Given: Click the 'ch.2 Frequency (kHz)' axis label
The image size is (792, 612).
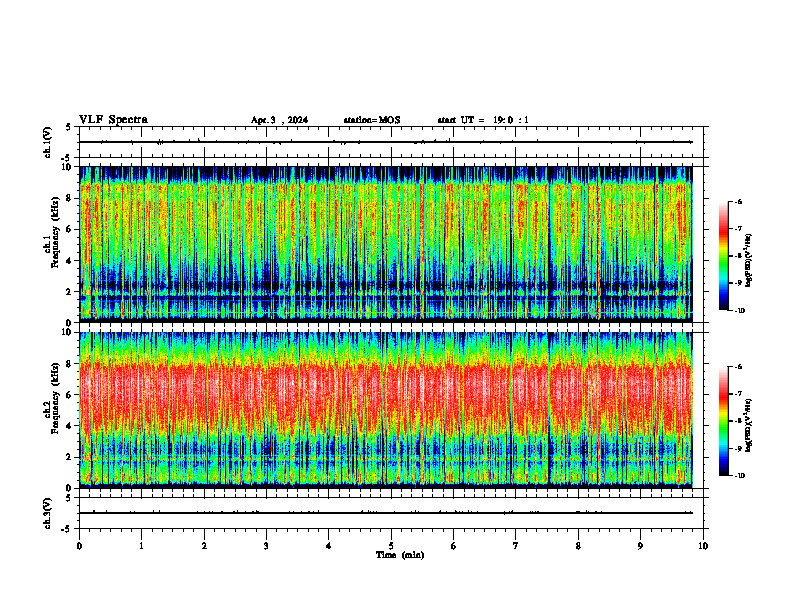Looking at the screenshot, I should pyautogui.click(x=52, y=398).
